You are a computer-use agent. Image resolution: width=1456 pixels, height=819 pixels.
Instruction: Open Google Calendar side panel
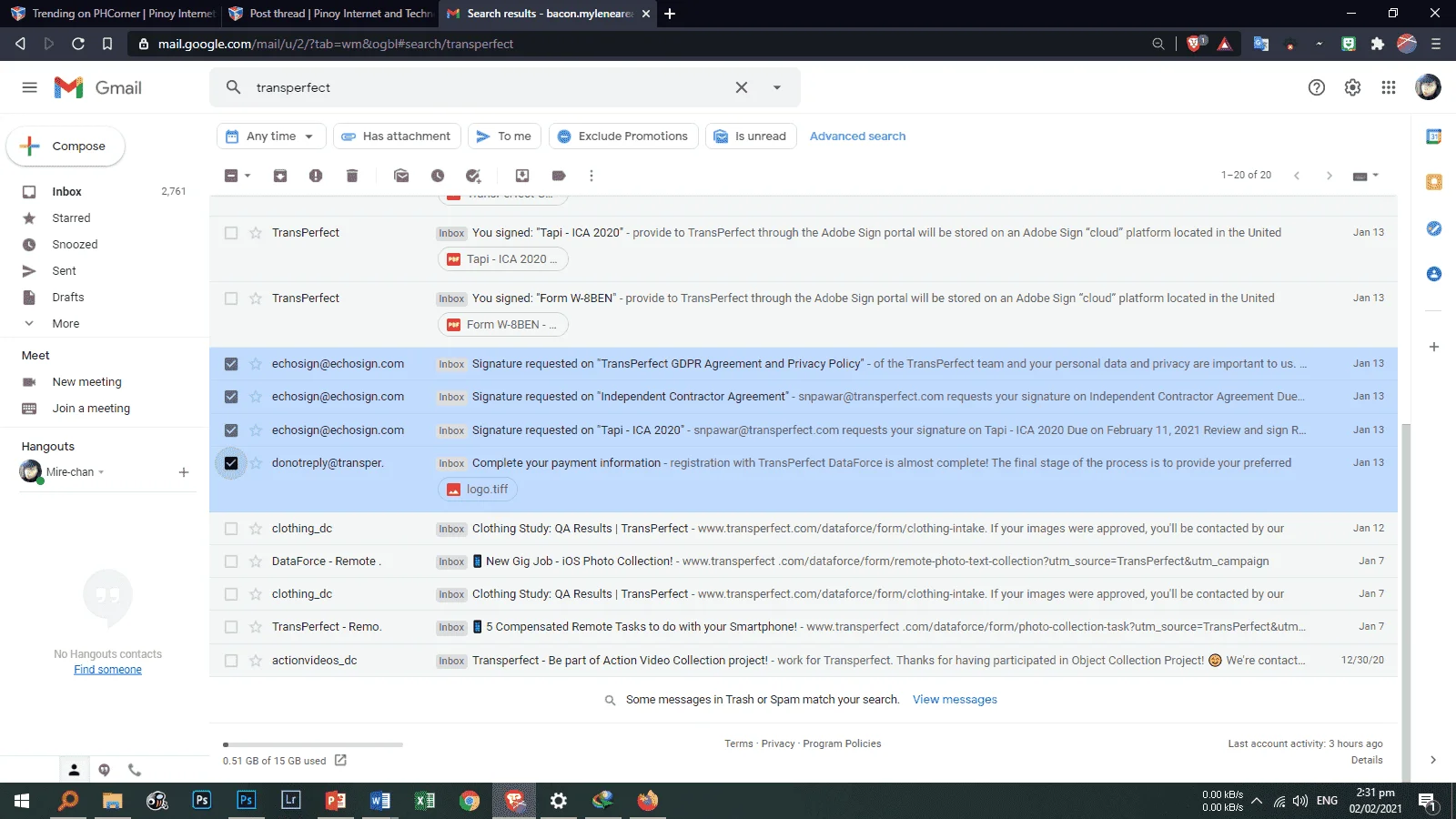pos(1434,136)
